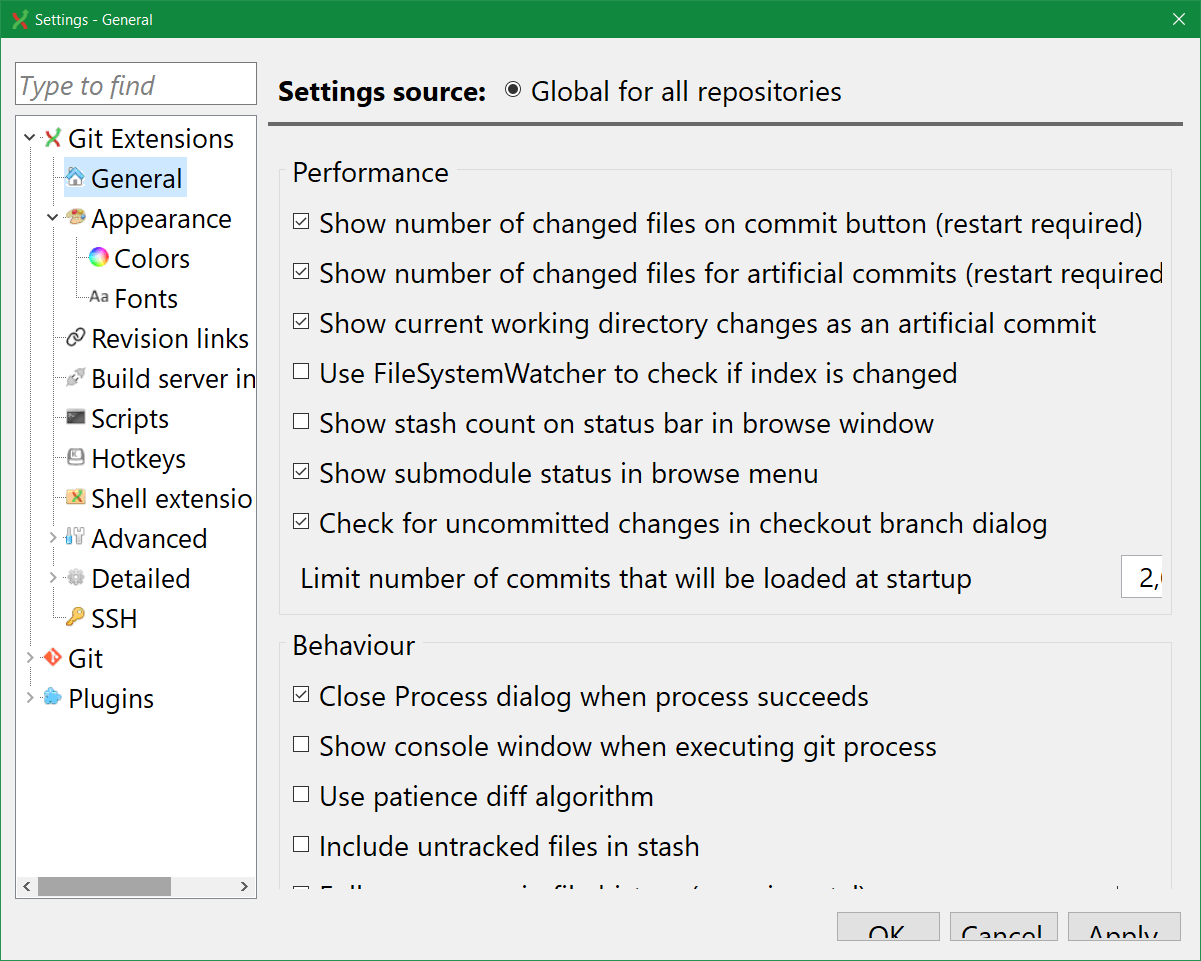Check Include untracked files in stash
1201x961 pixels.
301,845
